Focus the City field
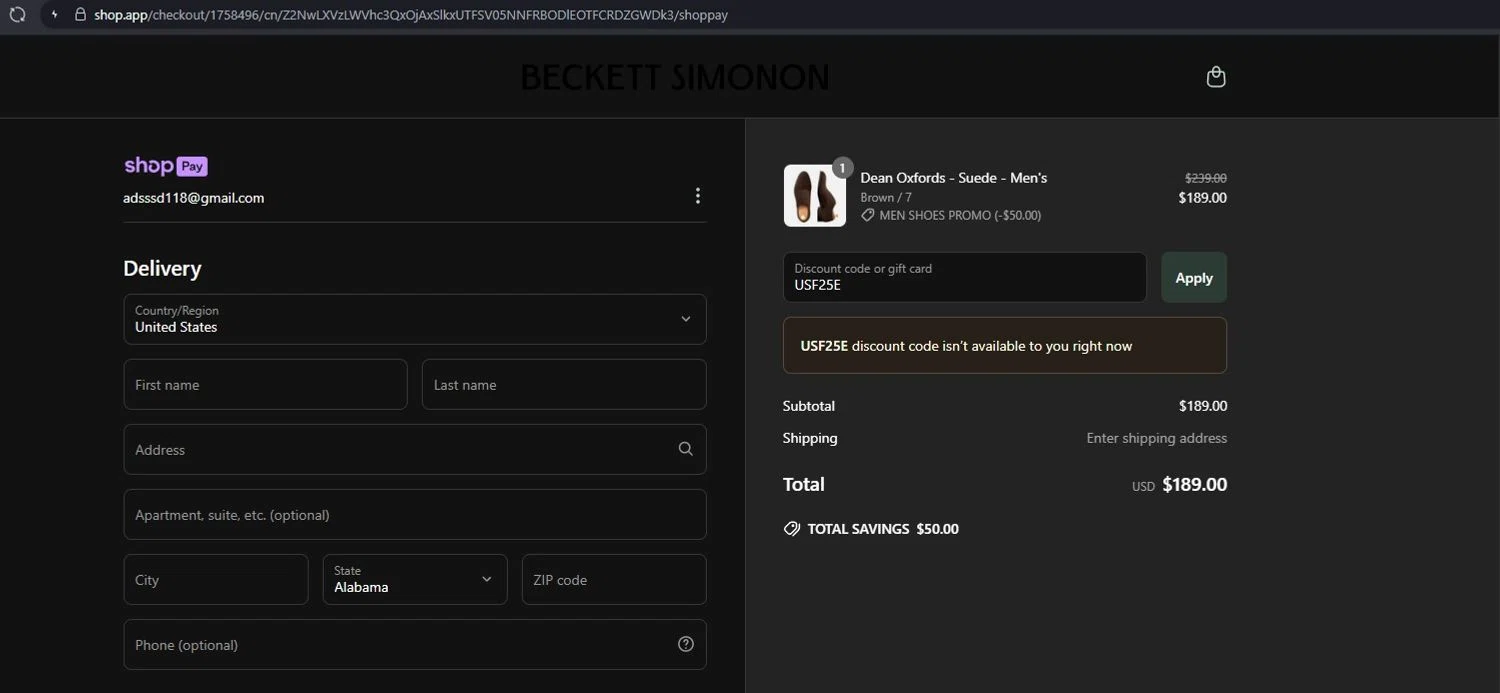 [216, 580]
